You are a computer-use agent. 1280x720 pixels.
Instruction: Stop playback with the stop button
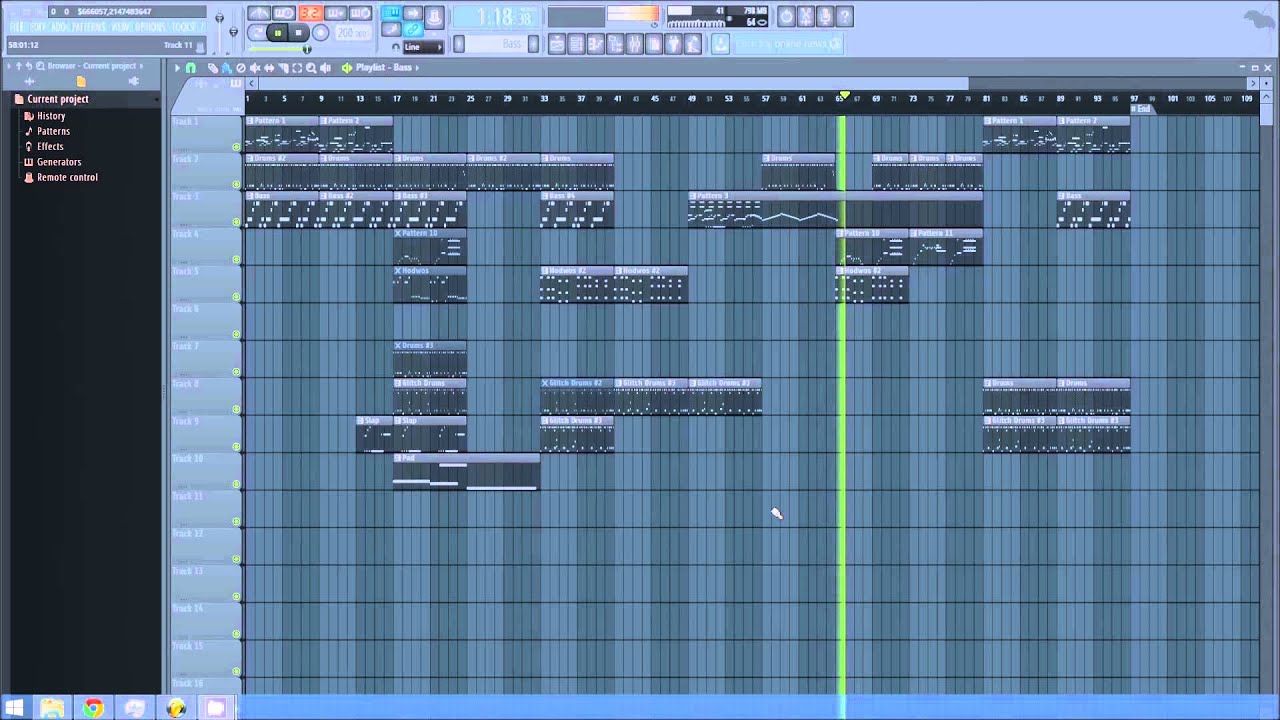click(x=298, y=33)
